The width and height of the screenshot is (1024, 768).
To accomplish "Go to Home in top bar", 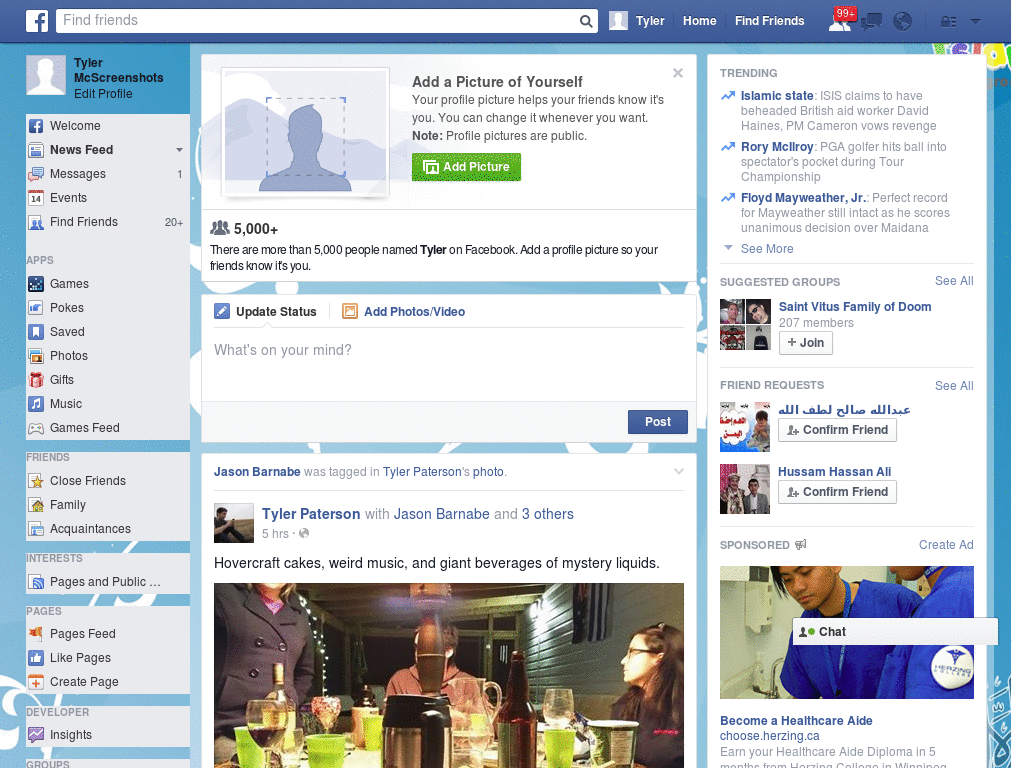I will pyautogui.click(x=699, y=21).
